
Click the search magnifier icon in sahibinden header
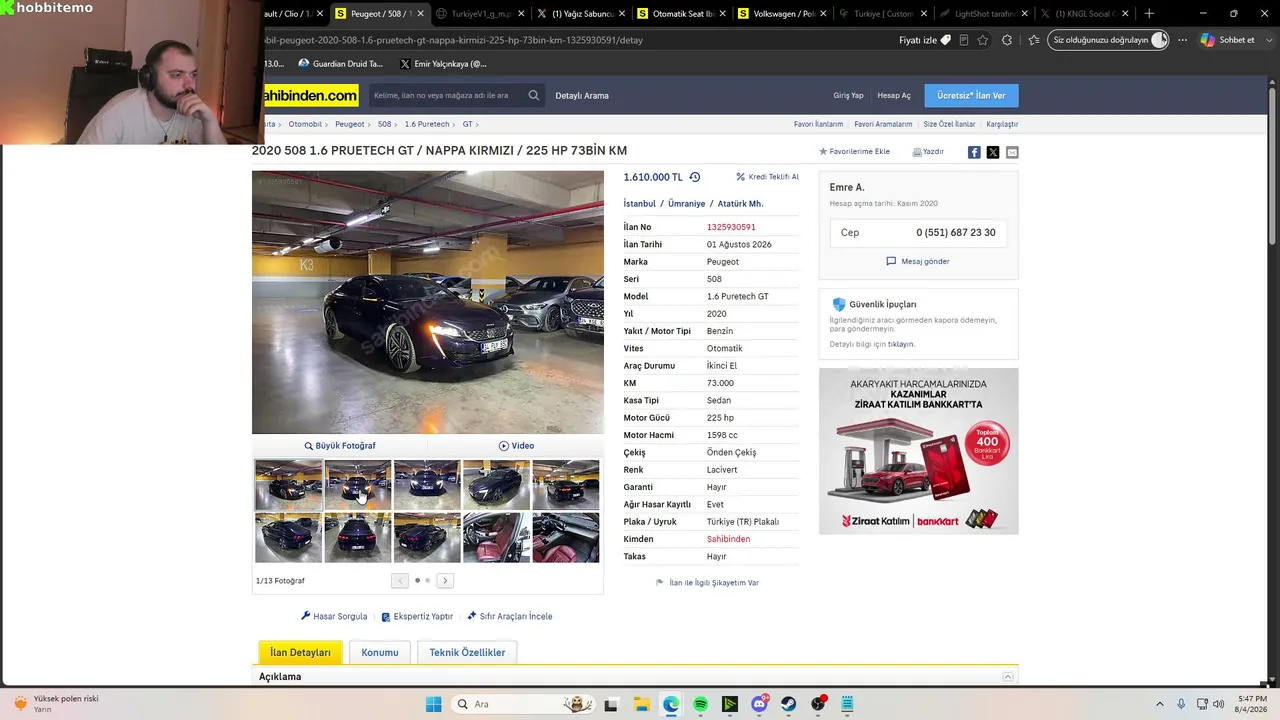click(x=534, y=96)
